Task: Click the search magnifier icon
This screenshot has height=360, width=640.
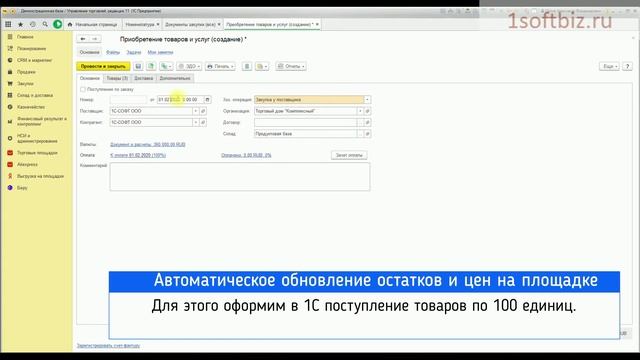Action: 45,24
